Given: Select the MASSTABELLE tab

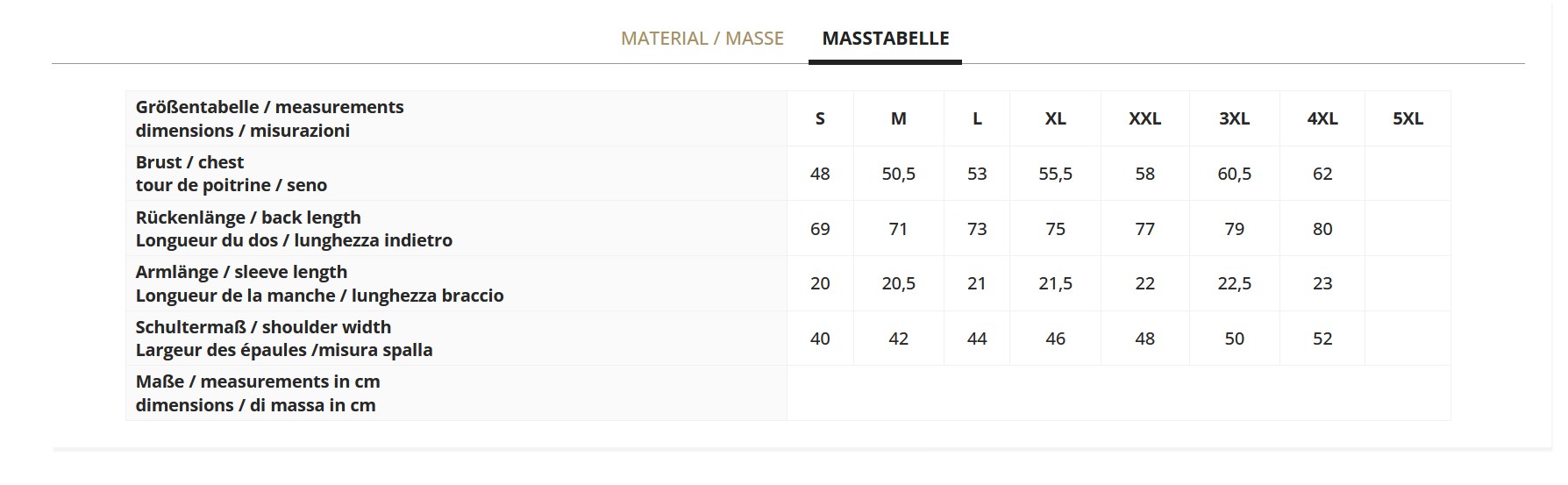Looking at the screenshot, I should (885, 39).
